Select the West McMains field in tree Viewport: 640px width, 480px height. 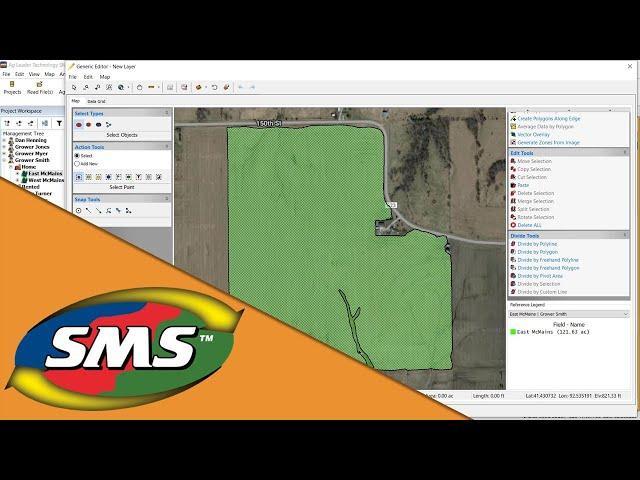tap(46, 180)
